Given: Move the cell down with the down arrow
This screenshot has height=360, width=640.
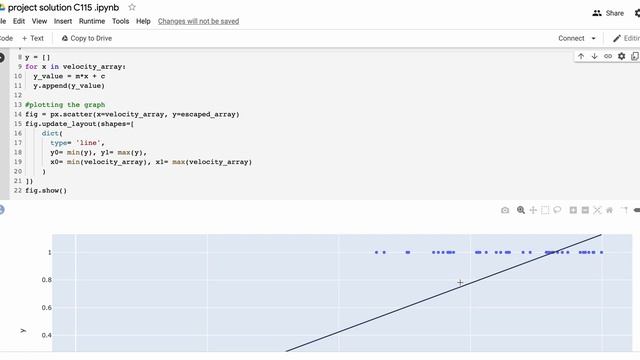Looking at the screenshot, I should [x=594, y=56].
